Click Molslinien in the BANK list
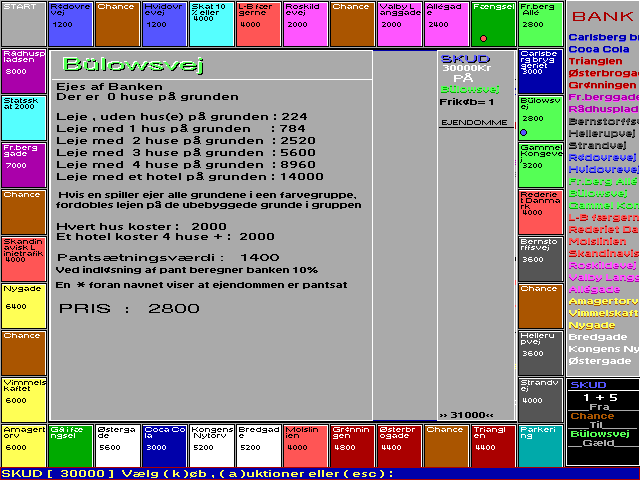The height and width of the screenshot is (480, 640). tap(598, 242)
